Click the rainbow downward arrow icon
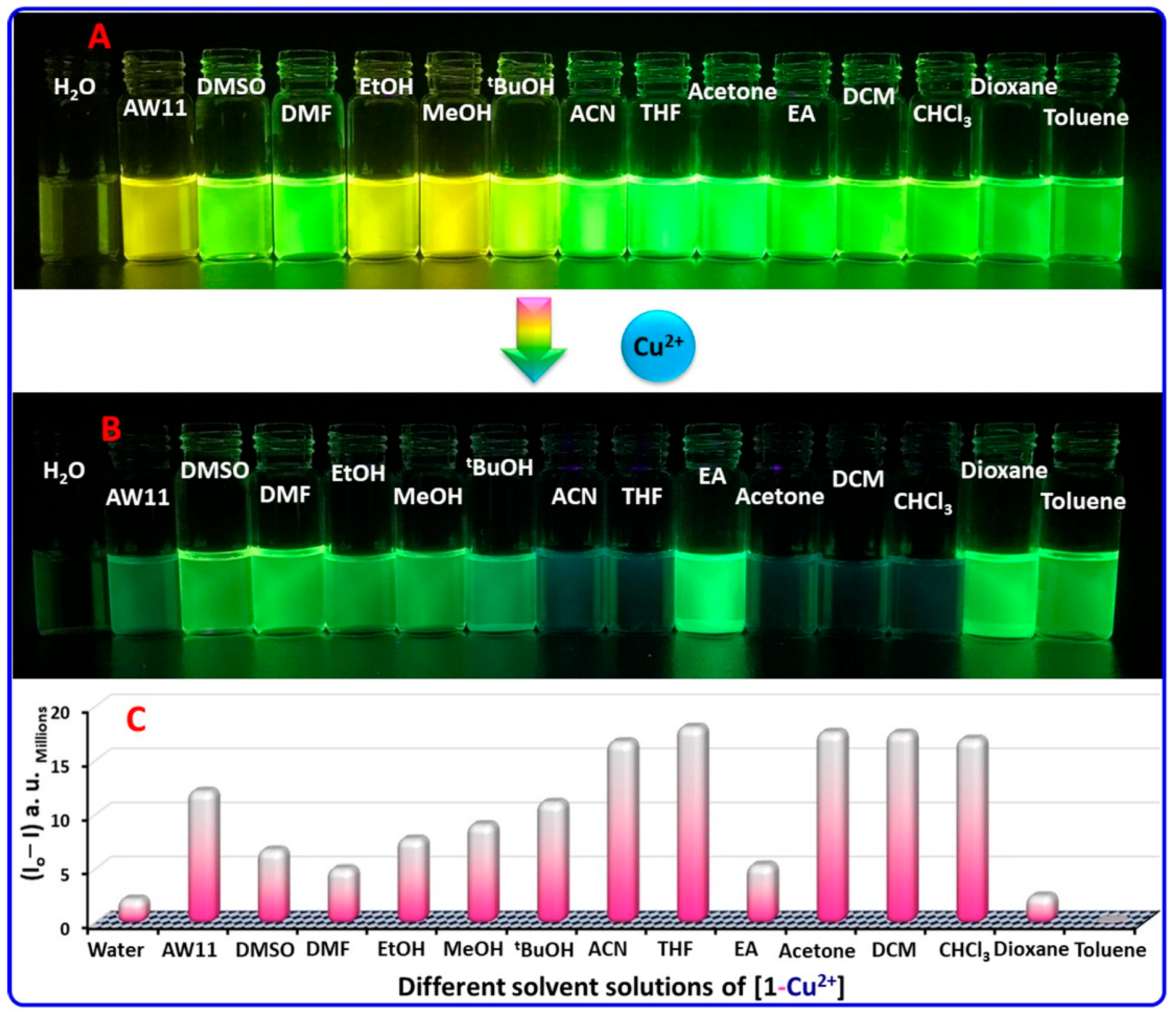Image resolution: width=1176 pixels, height=1016 pixels. point(533,339)
